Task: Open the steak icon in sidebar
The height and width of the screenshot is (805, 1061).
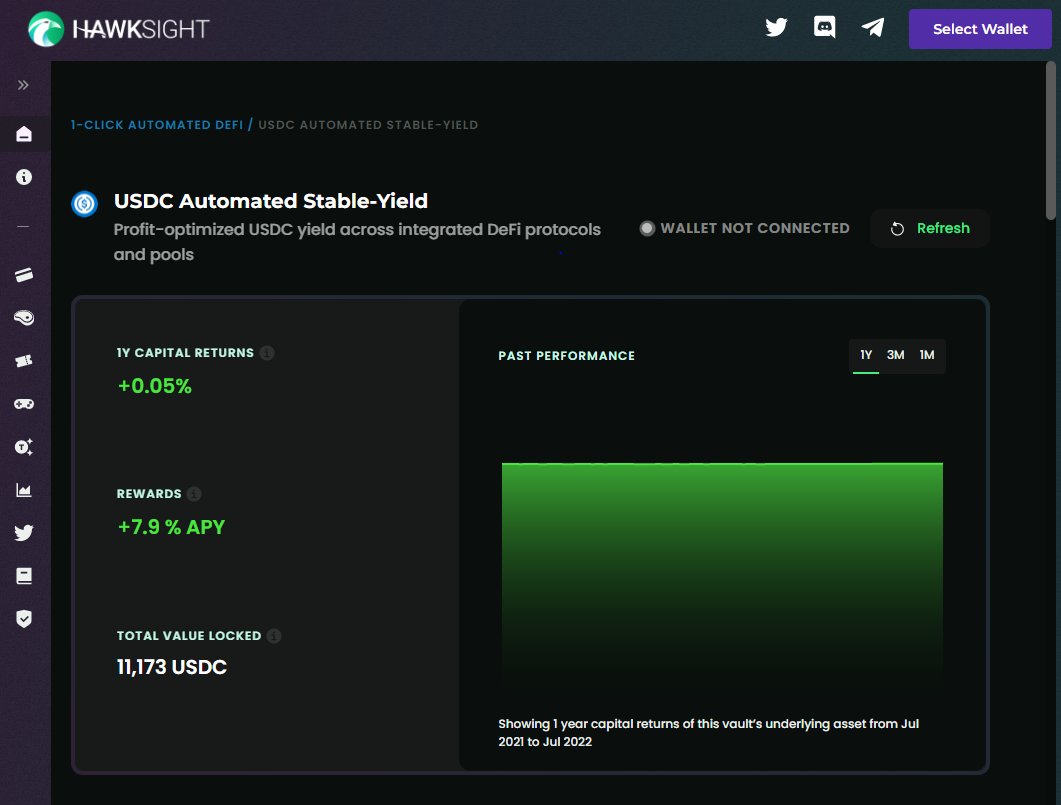Action: [24, 317]
